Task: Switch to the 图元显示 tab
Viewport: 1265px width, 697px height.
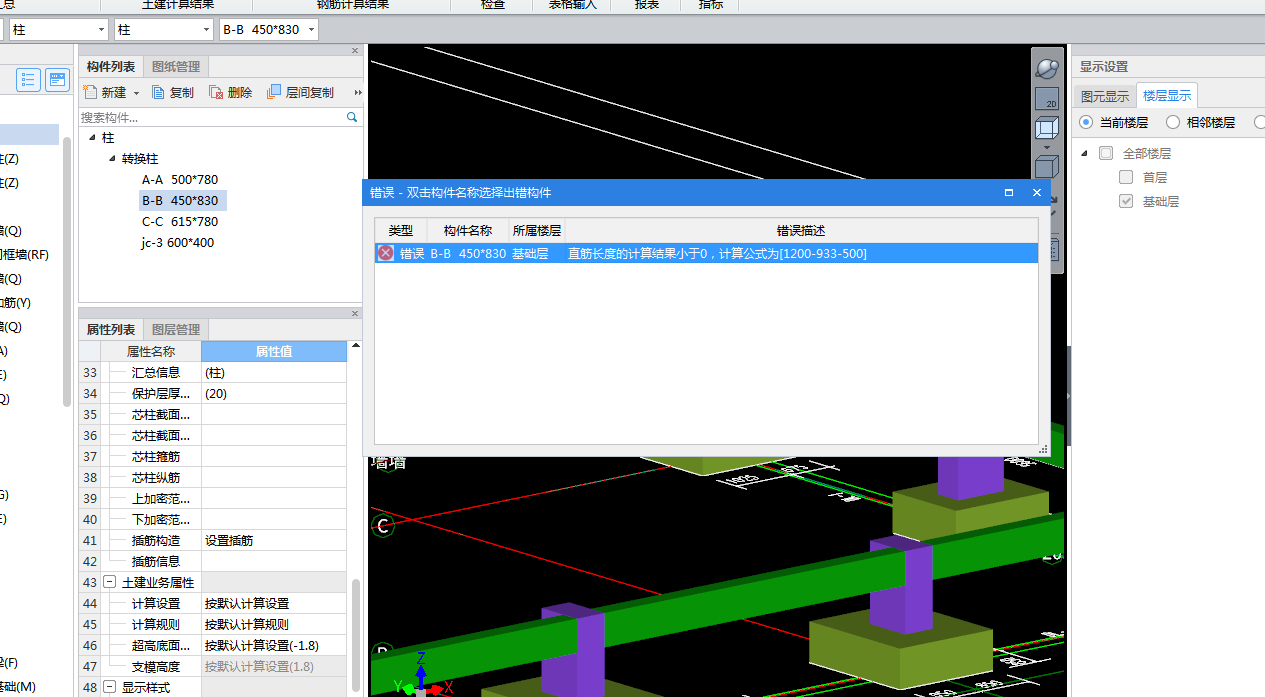Action: (1105, 96)
